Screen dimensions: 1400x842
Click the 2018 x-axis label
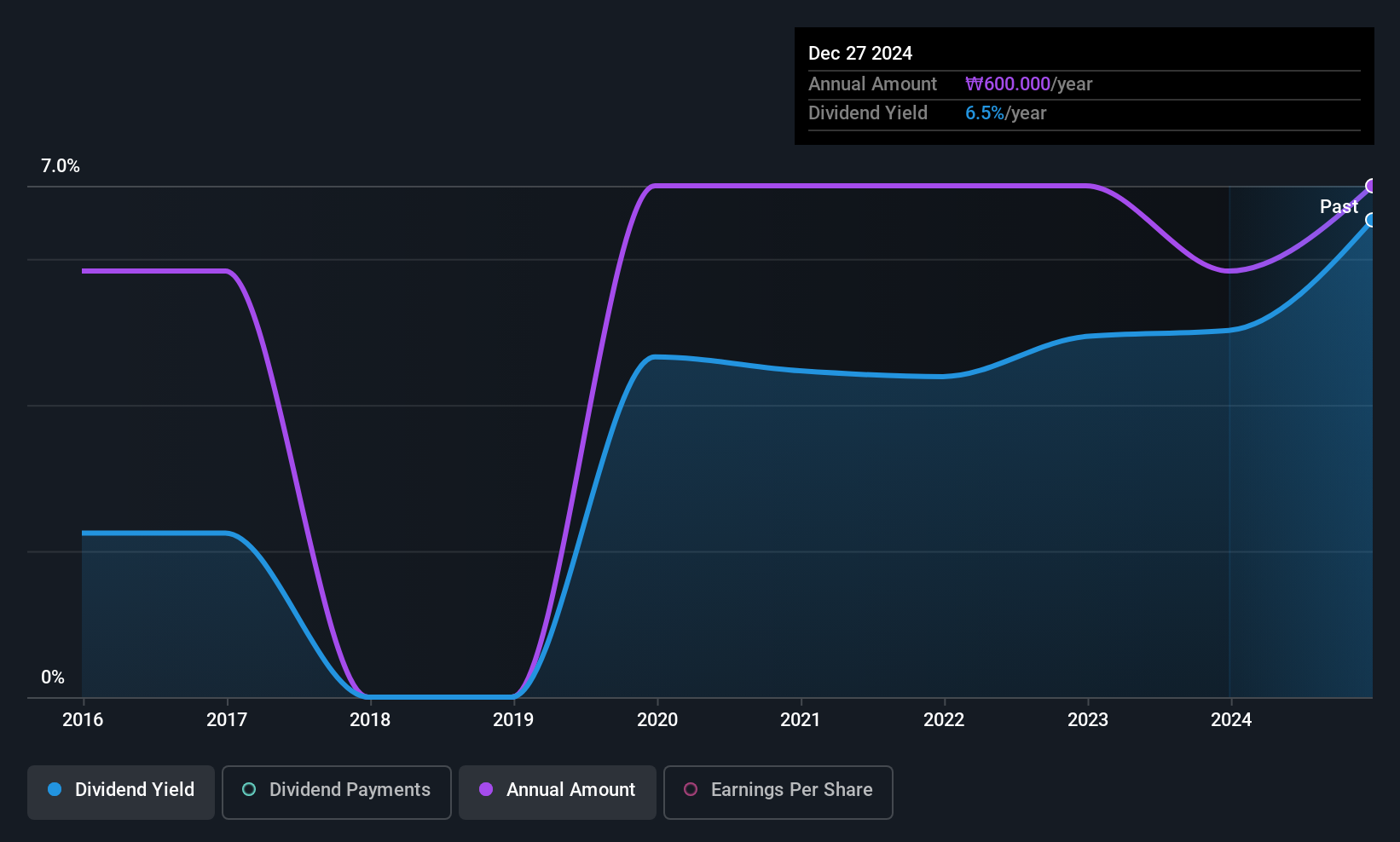coord(370,719)
